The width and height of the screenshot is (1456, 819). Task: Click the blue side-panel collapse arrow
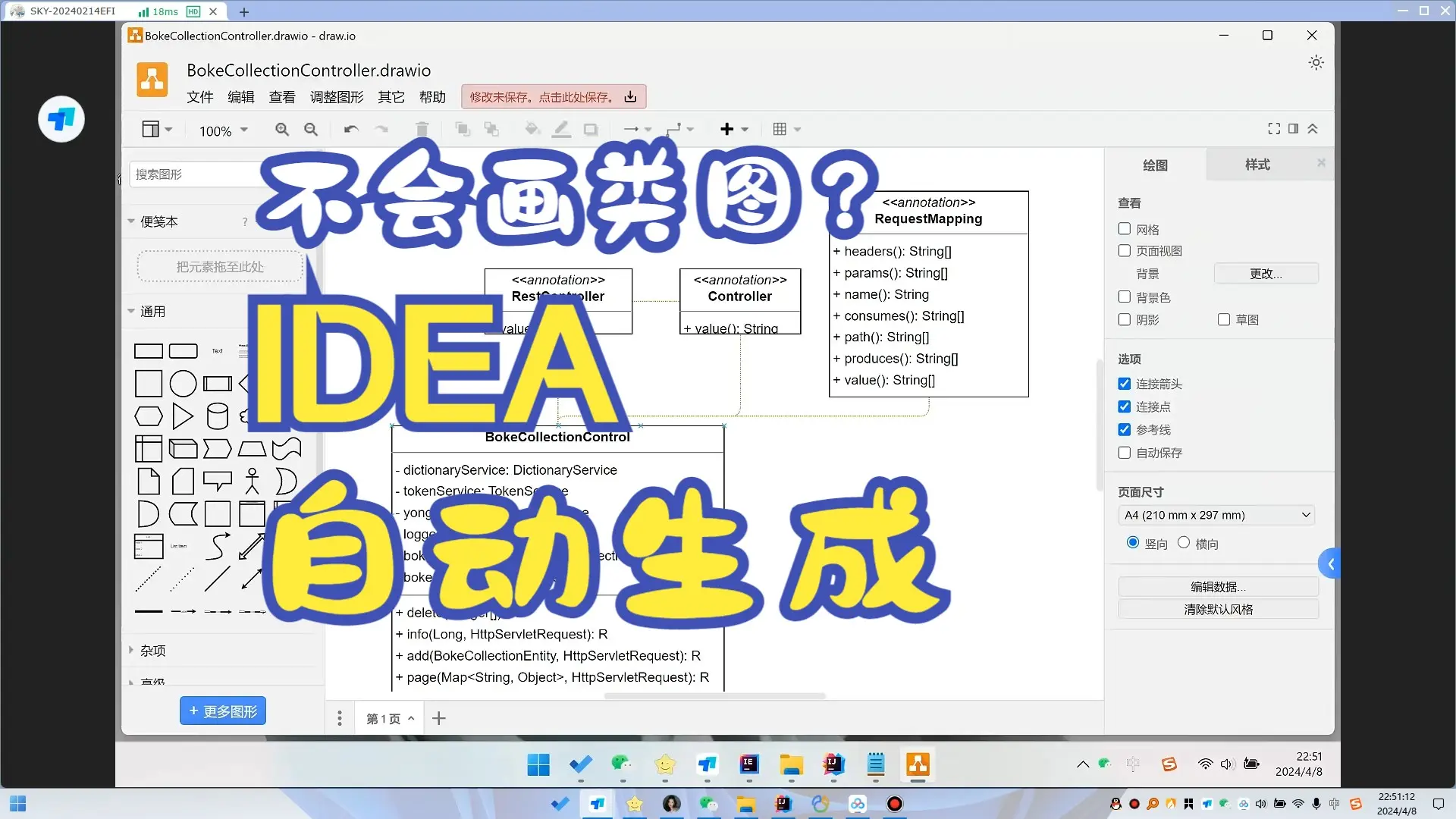pos(1330,563)
